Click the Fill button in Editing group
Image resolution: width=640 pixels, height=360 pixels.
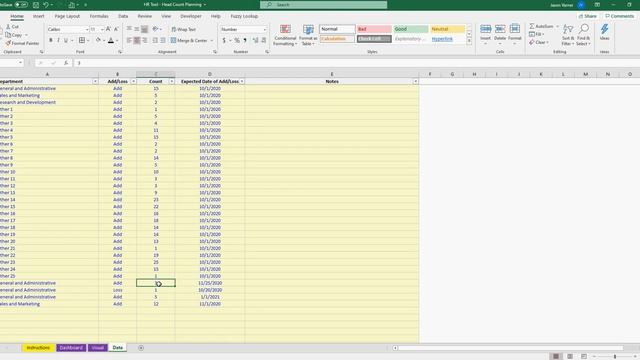[536, 34]
